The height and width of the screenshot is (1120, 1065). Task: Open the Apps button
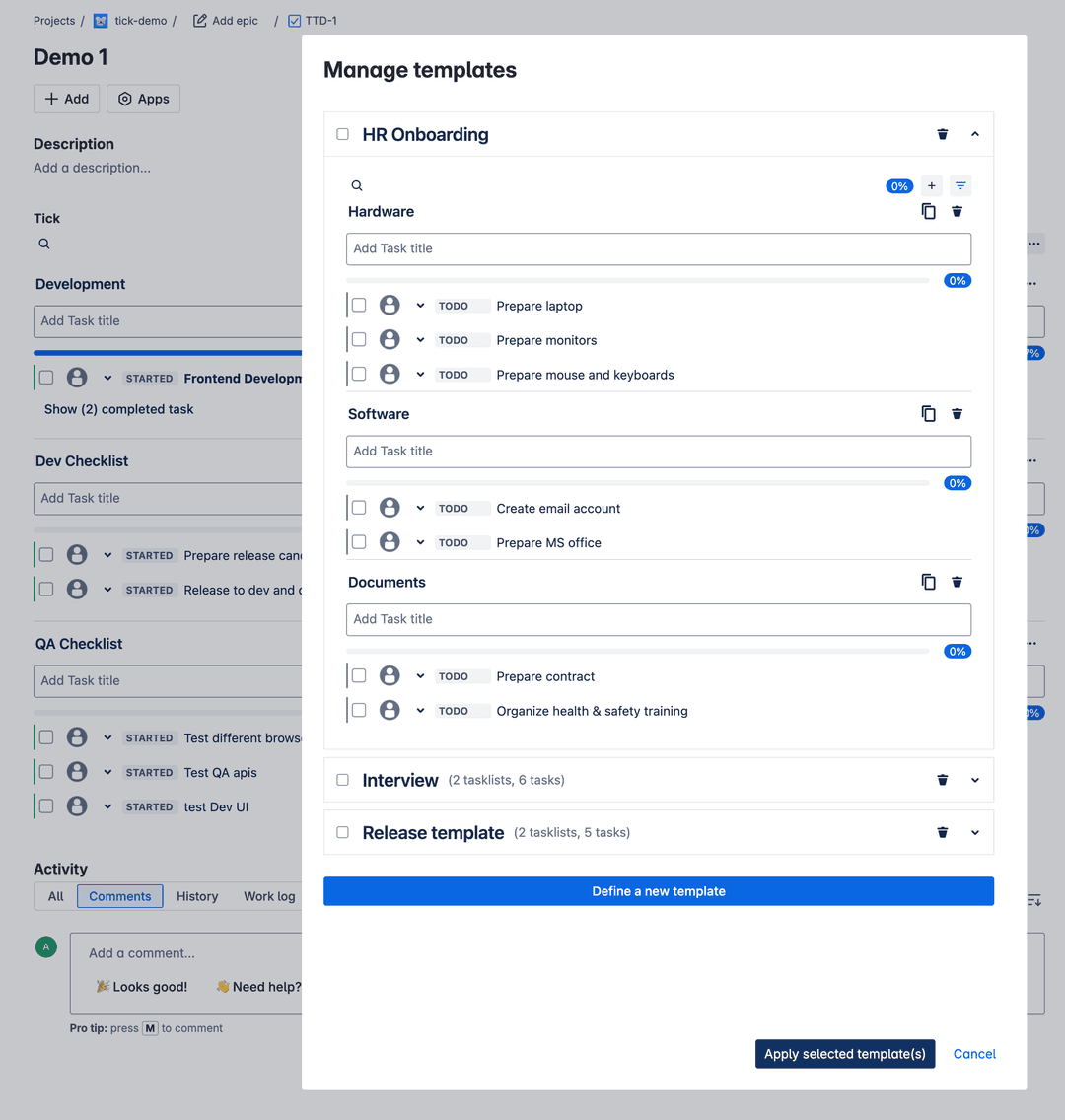click(x=144, y=99)
